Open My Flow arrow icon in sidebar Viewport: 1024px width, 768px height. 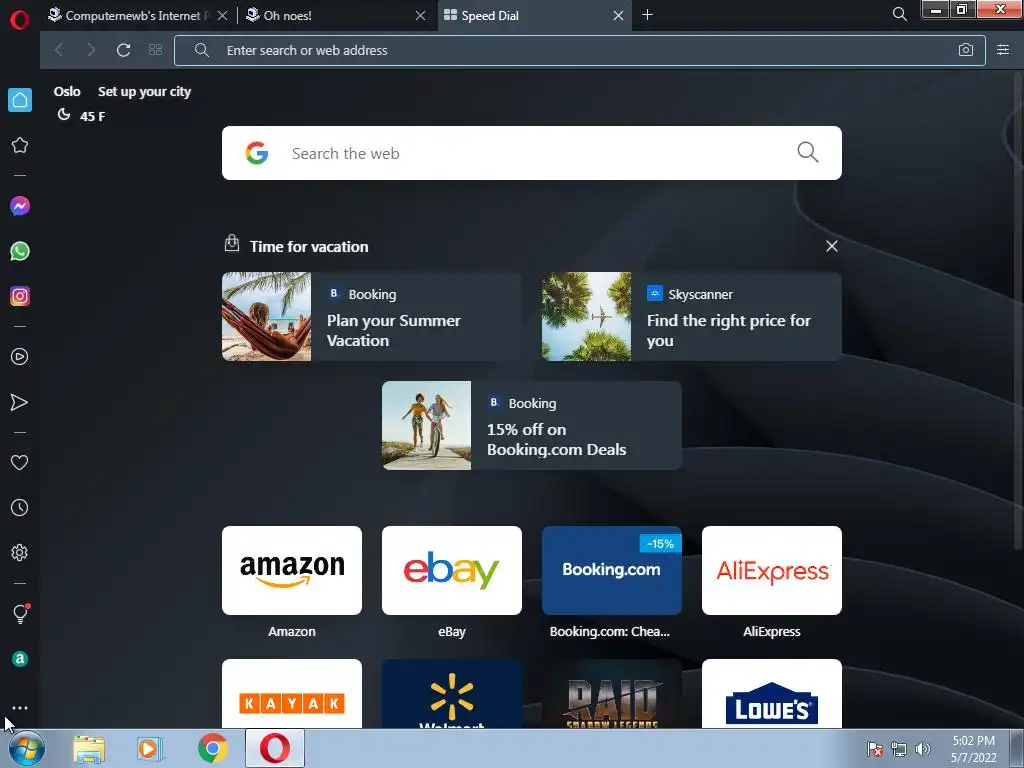click(20, 402)
